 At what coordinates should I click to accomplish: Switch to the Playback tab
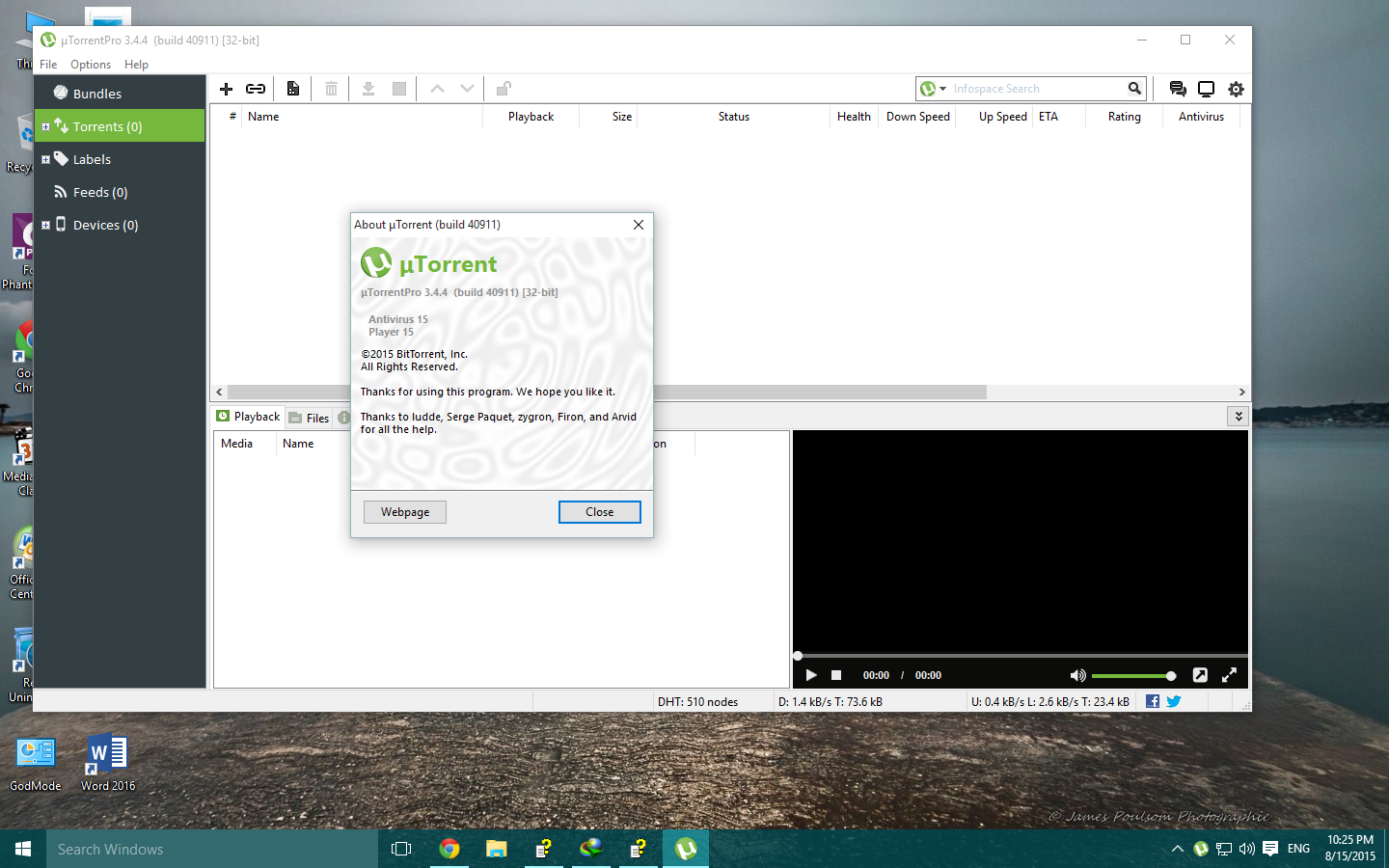[248, 417]
